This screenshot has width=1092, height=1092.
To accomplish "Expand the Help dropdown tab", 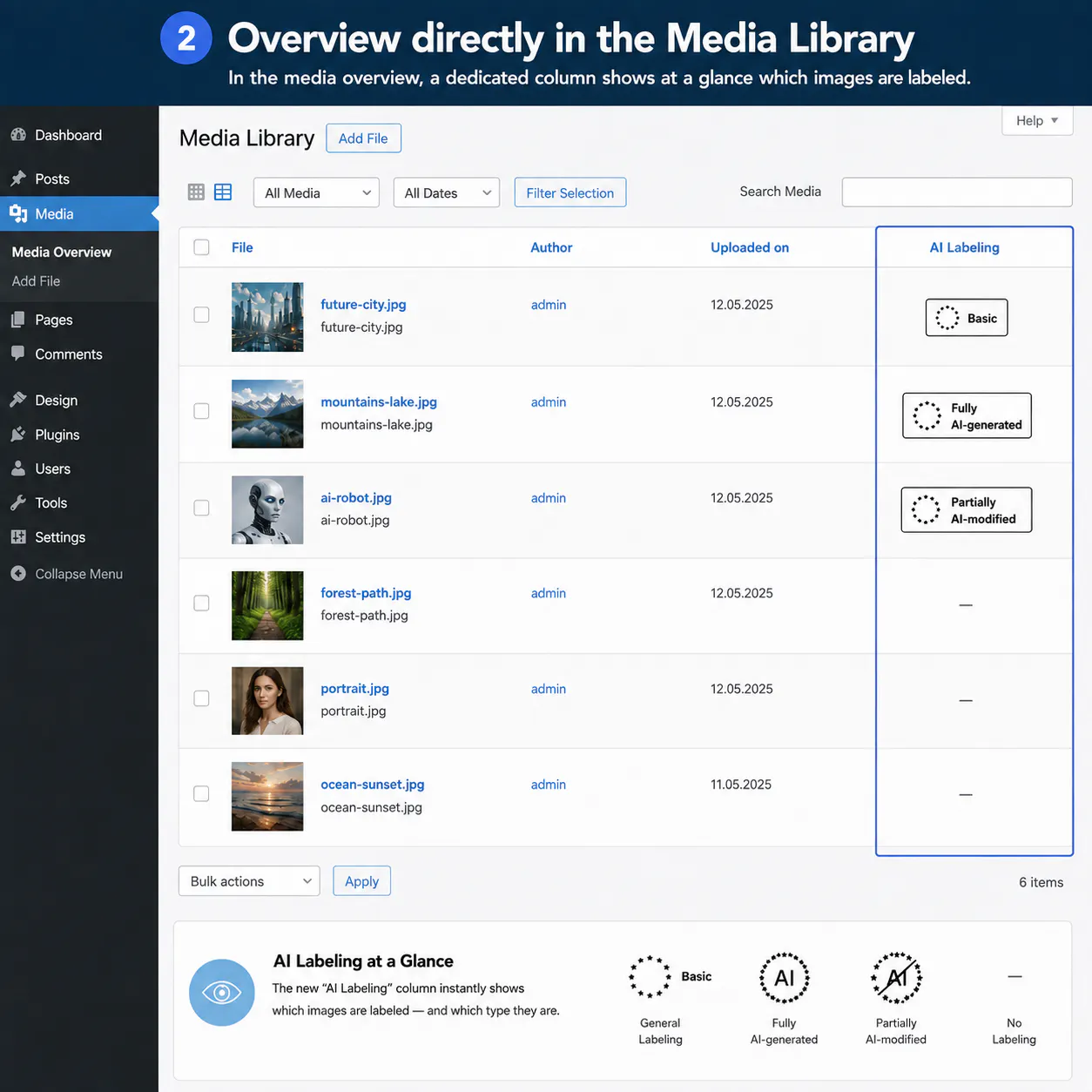I will [1037, 120].
